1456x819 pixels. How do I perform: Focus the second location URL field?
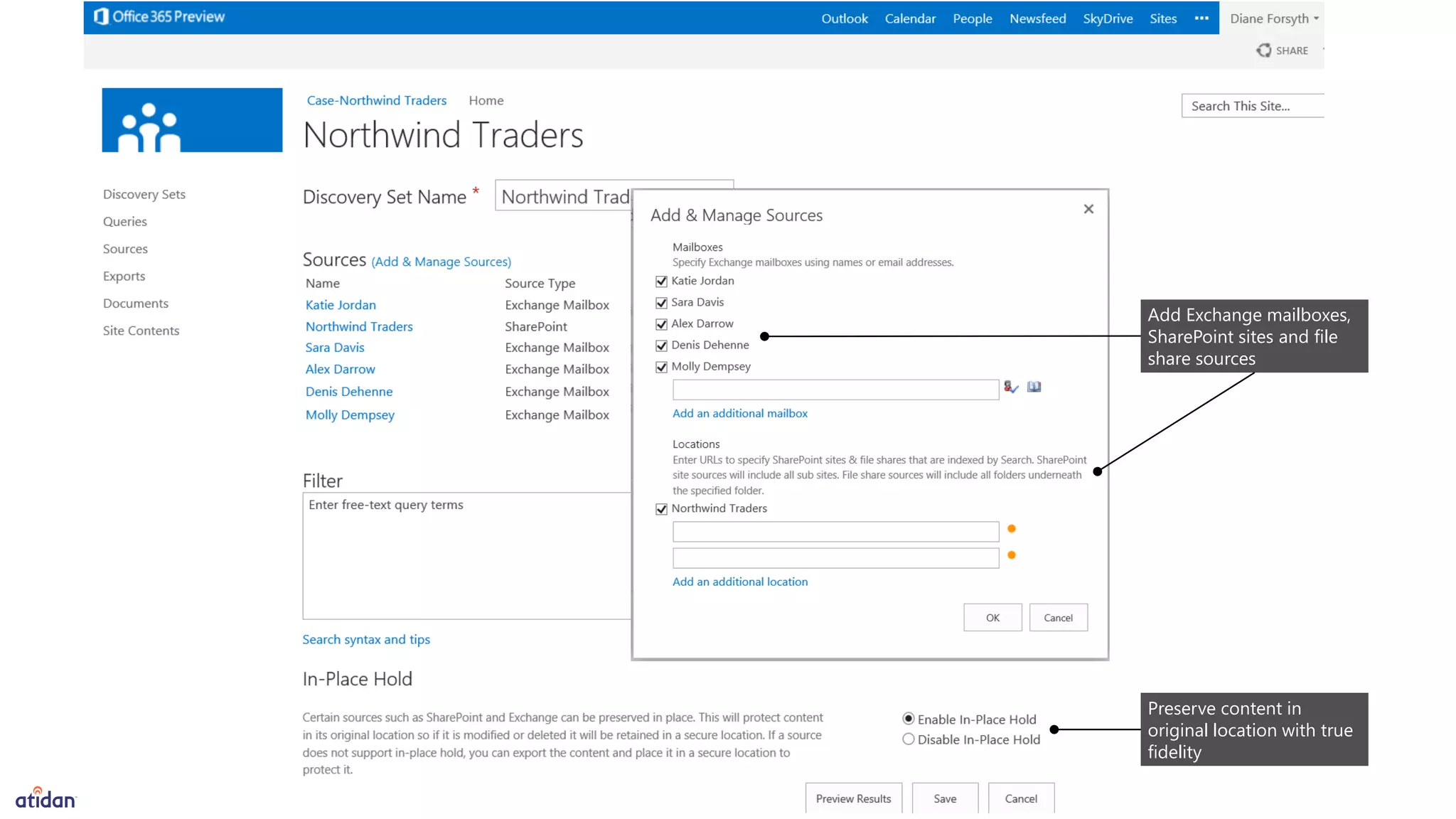[x=835, y=558]
